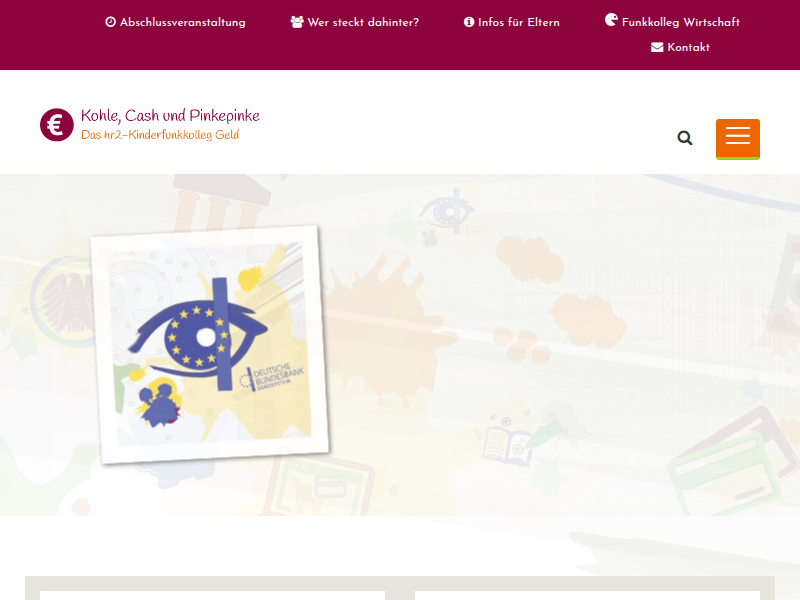Screen dimensions: 800x600
Task: Click the envelope icon beside Kontakt
Action: point(657,47)
